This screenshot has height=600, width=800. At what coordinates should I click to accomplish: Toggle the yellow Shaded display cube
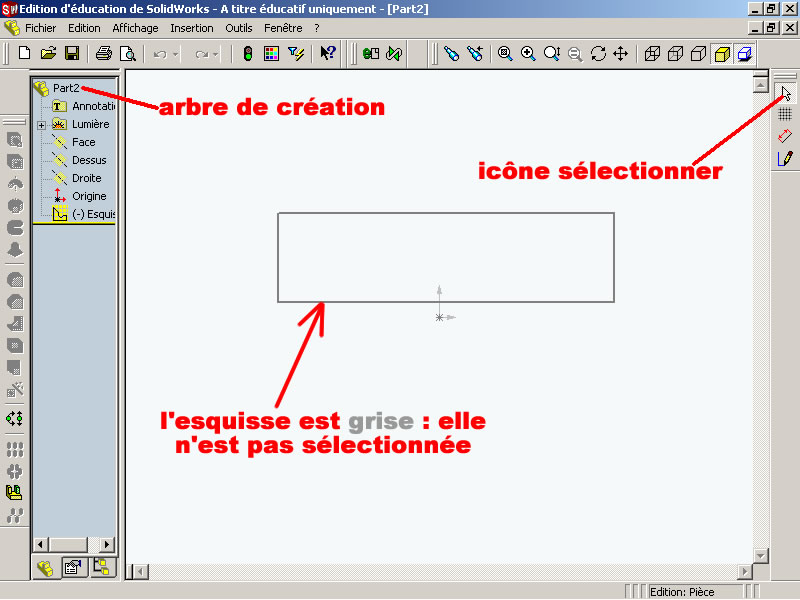pos(722,54)
